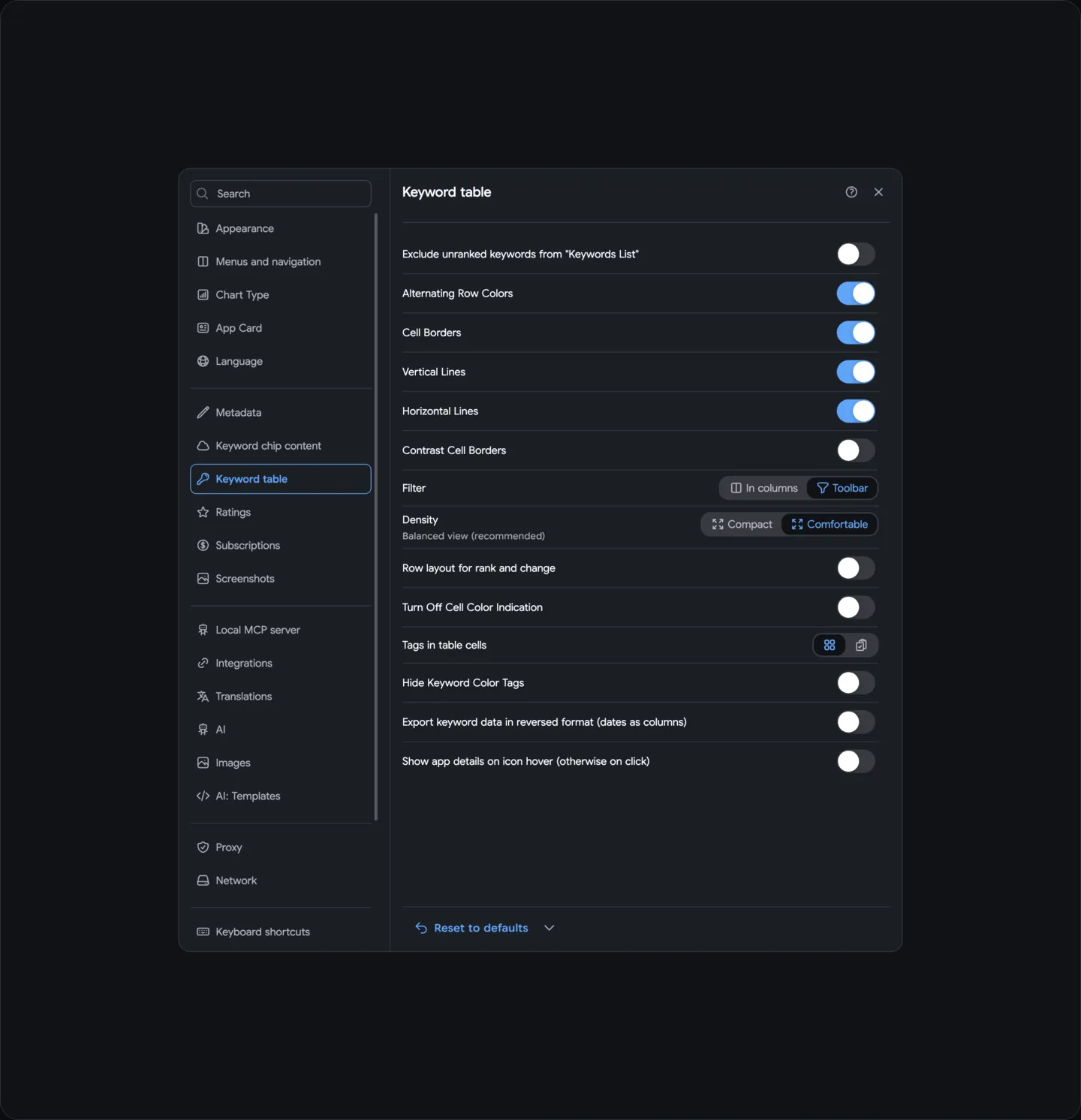The image size is (1081, 1120).
Task: Click the Screenshots image icon
Action: click(203, 579)
